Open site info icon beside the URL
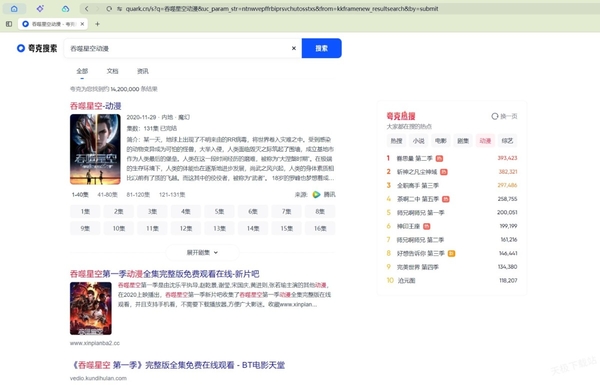Image resolution: width=600 pixels, height=385 pixels. coord(119,8)
